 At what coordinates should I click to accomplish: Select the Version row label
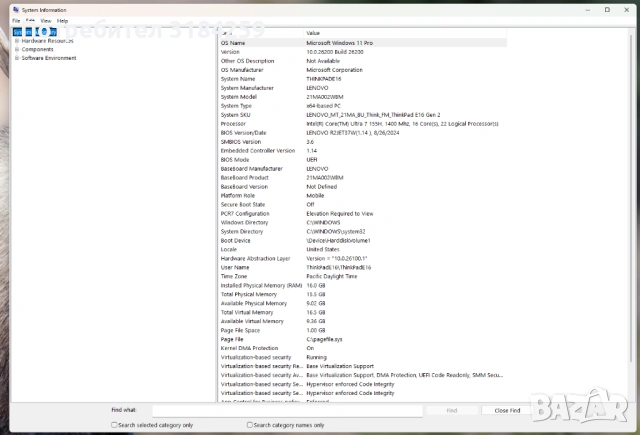point(230,52)
